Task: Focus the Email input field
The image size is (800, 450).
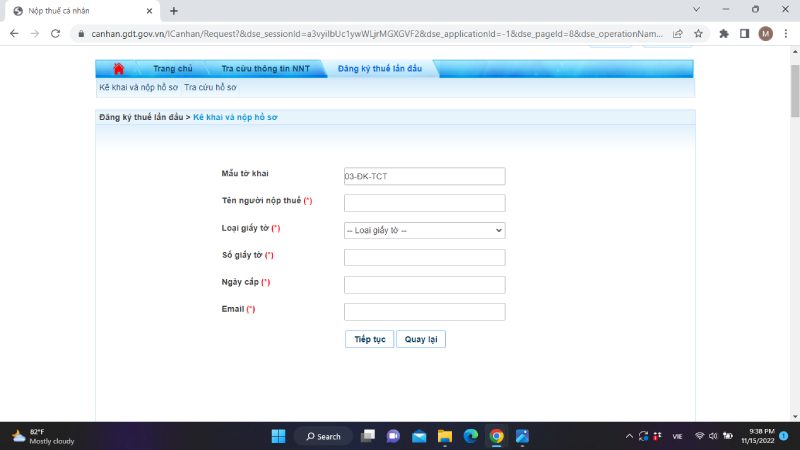Action: click(x=424, y=312)
